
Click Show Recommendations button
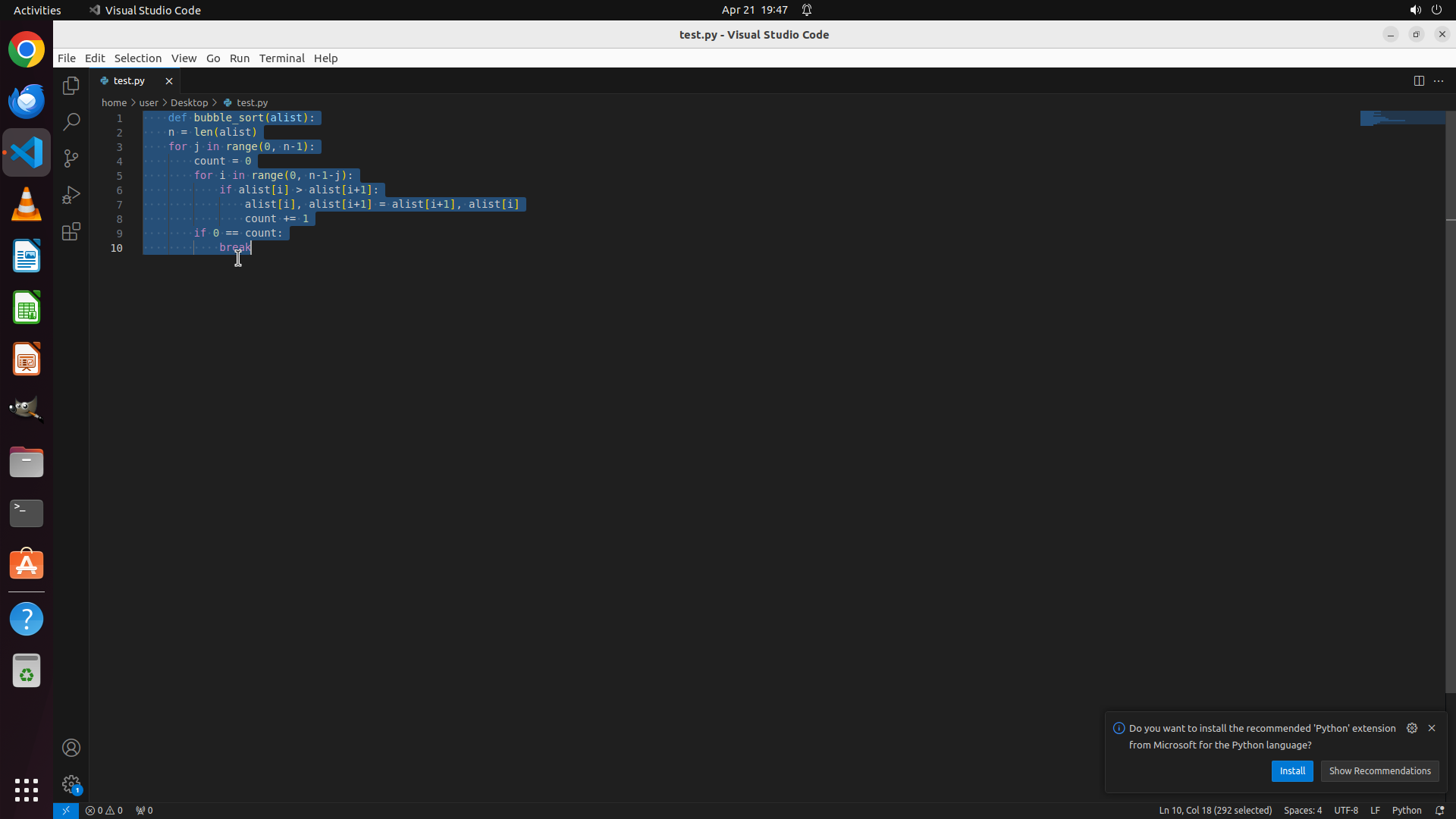(1379, 770)
